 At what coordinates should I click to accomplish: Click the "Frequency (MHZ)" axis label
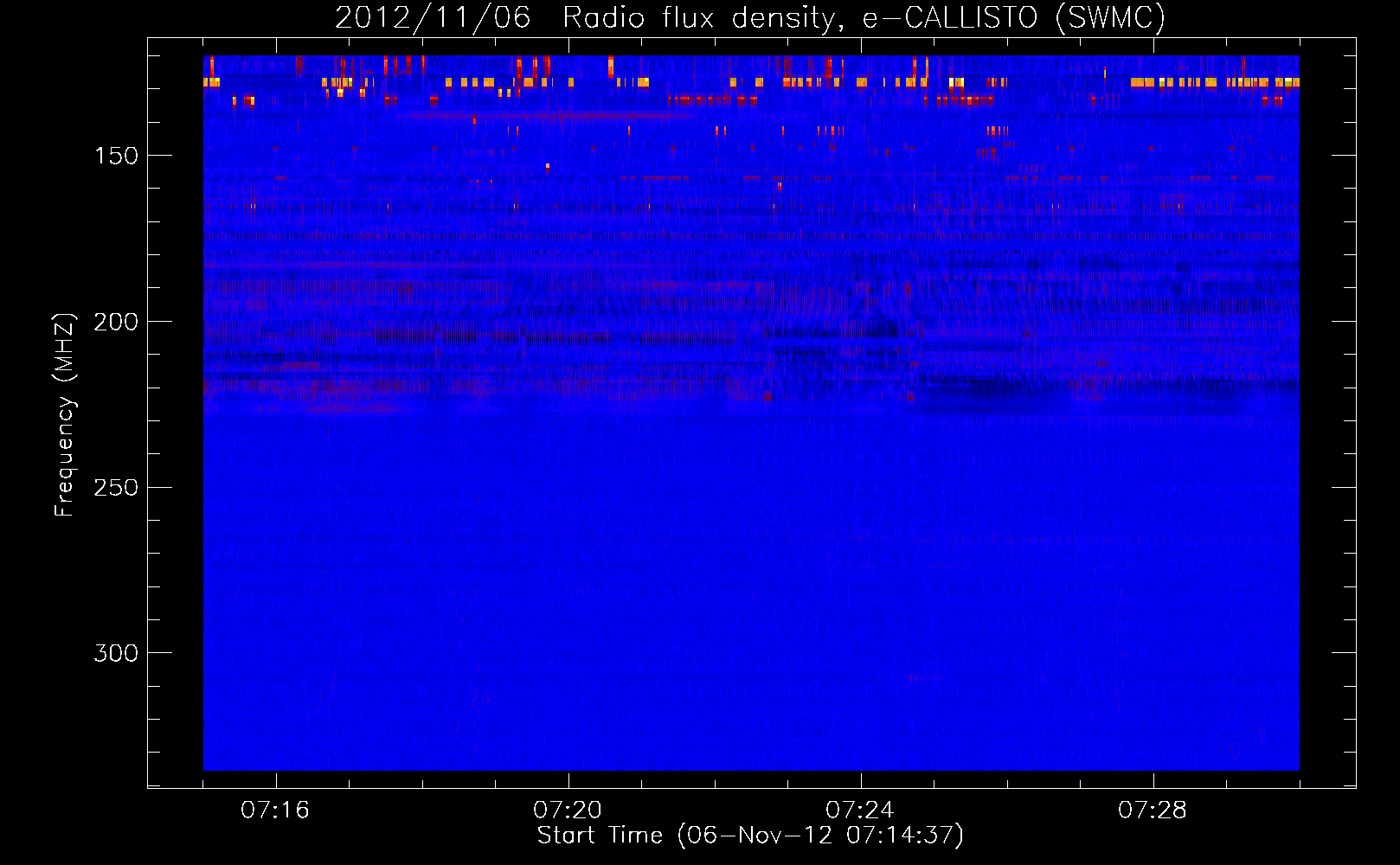point(65,415)
